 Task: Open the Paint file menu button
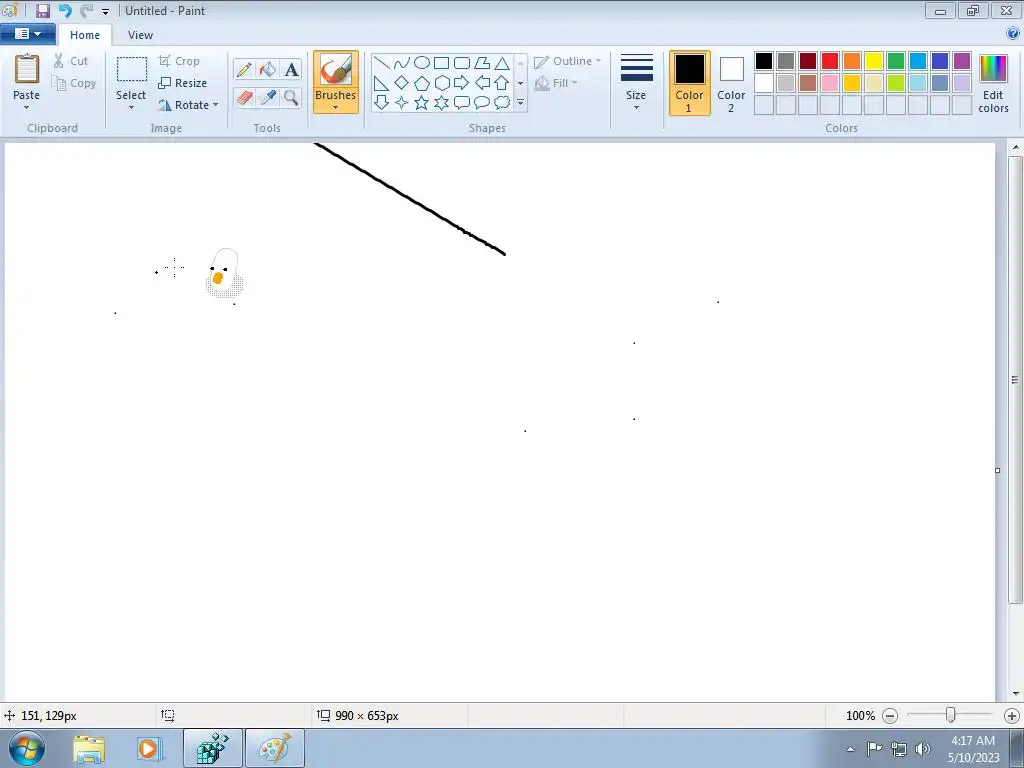27,34
